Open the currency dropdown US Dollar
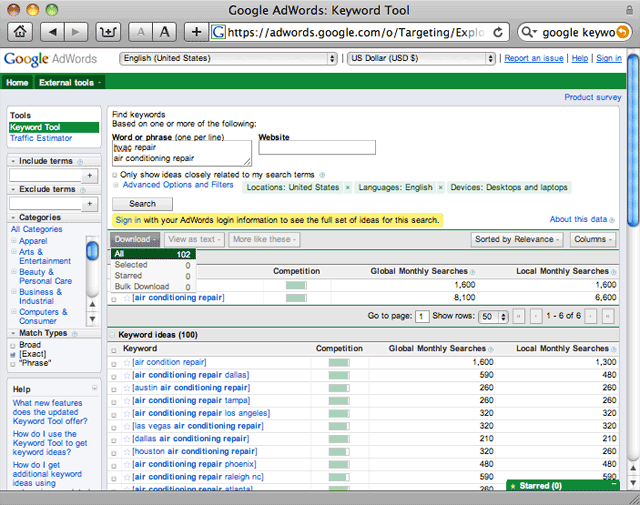Screen dimensions: 640x505 coord(422,58)
